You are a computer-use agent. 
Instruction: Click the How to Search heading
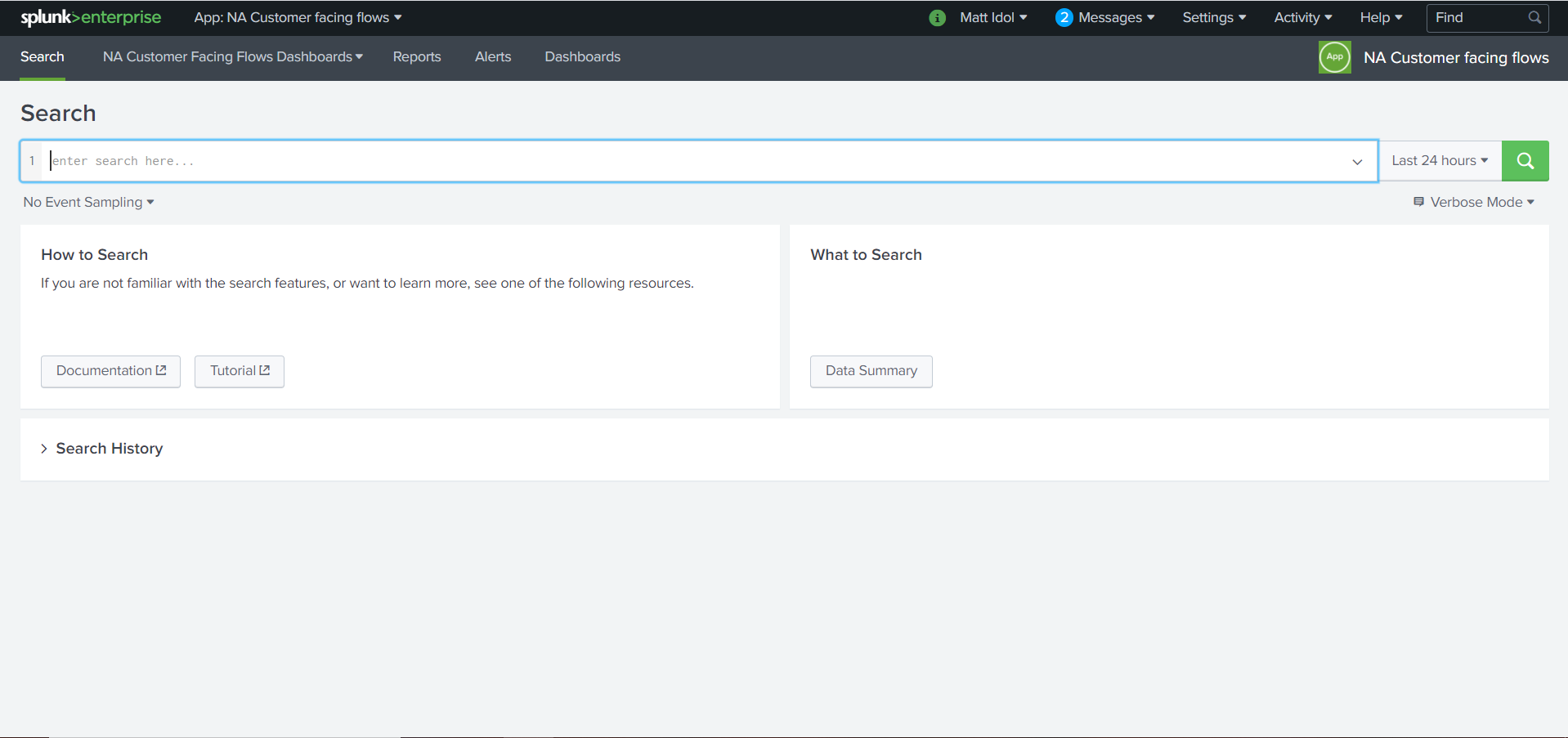[95, 255]
